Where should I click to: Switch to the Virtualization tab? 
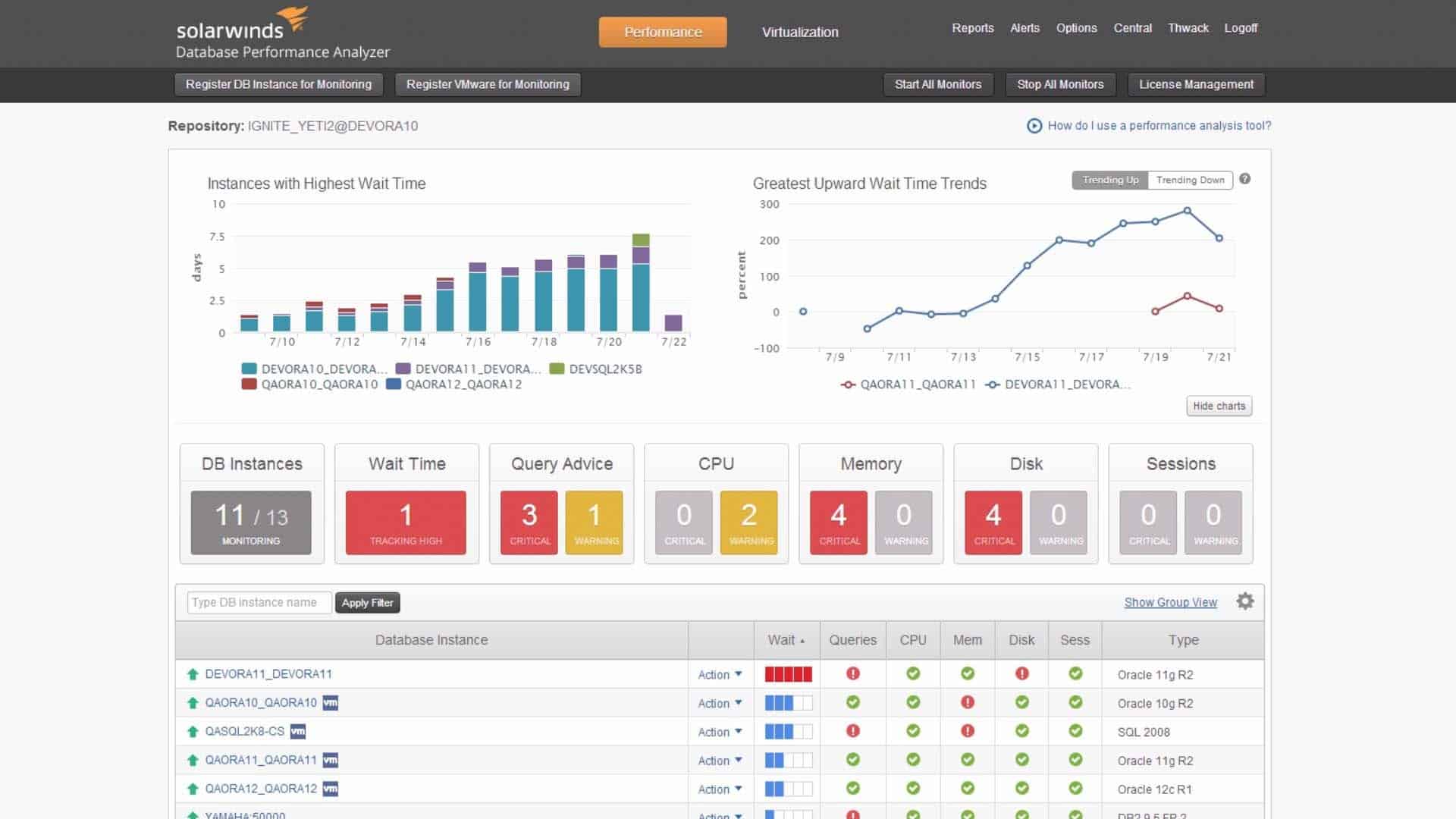point(799,32)
